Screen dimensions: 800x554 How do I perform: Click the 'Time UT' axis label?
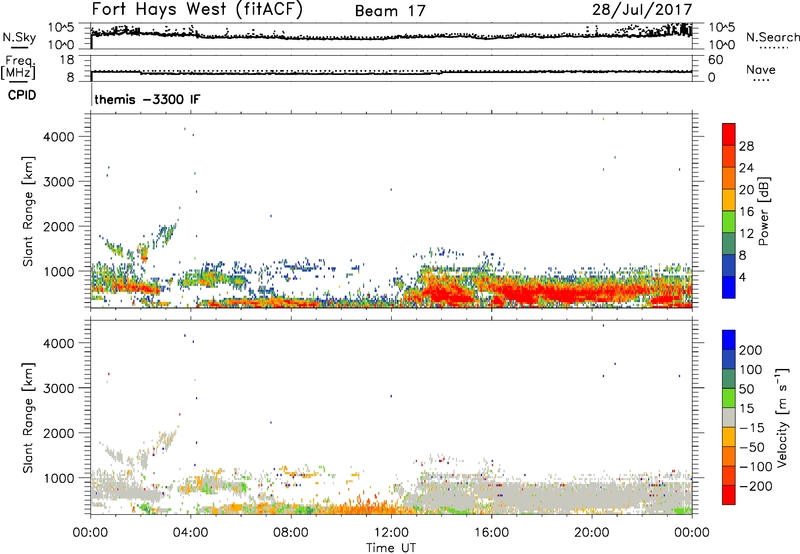(x=391, y=548)
